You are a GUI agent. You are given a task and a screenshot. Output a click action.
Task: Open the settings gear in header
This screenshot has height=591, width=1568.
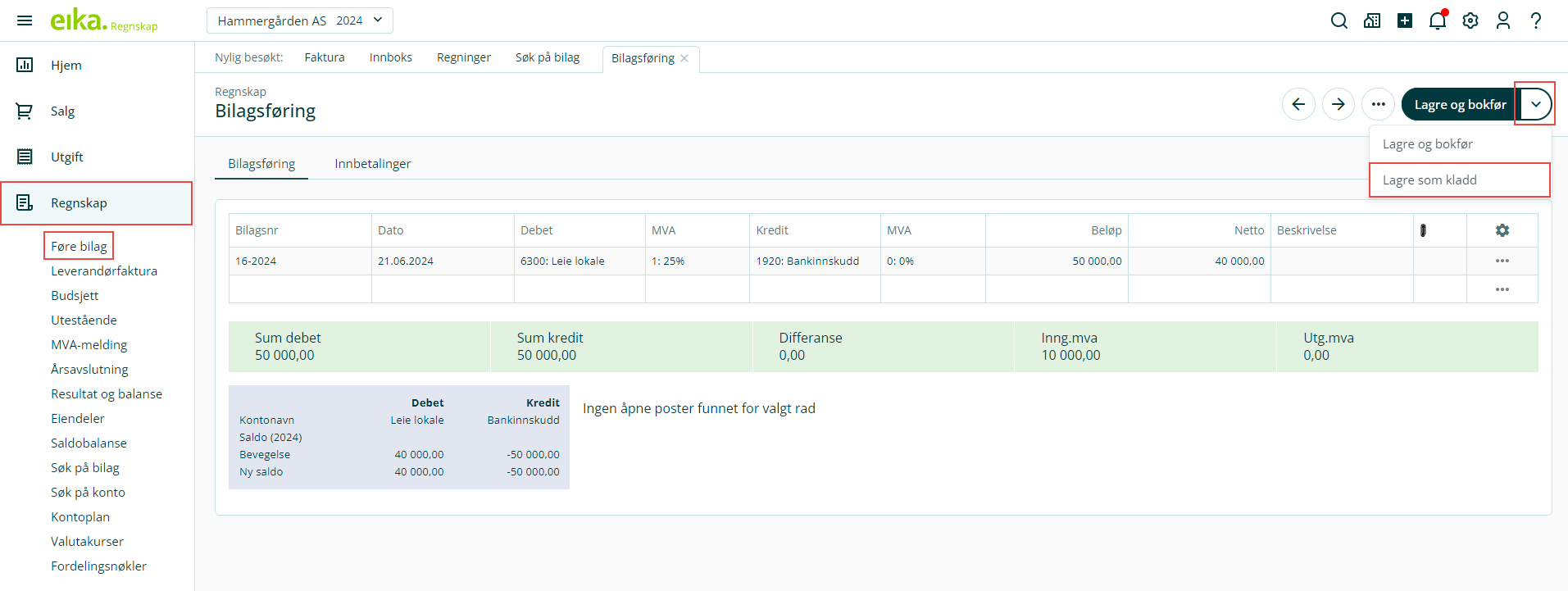pyautogui.click(x=1470, y=20)
